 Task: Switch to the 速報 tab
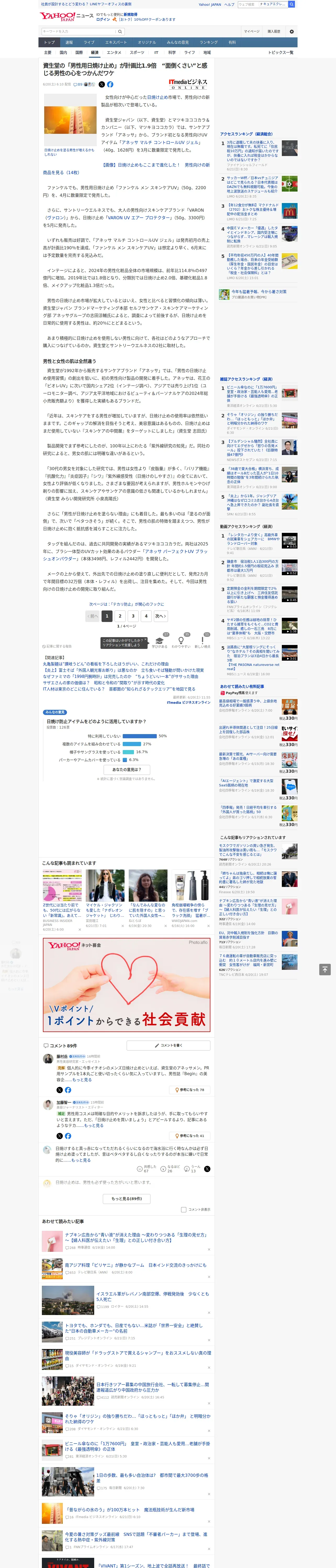(x=69, y=43)
